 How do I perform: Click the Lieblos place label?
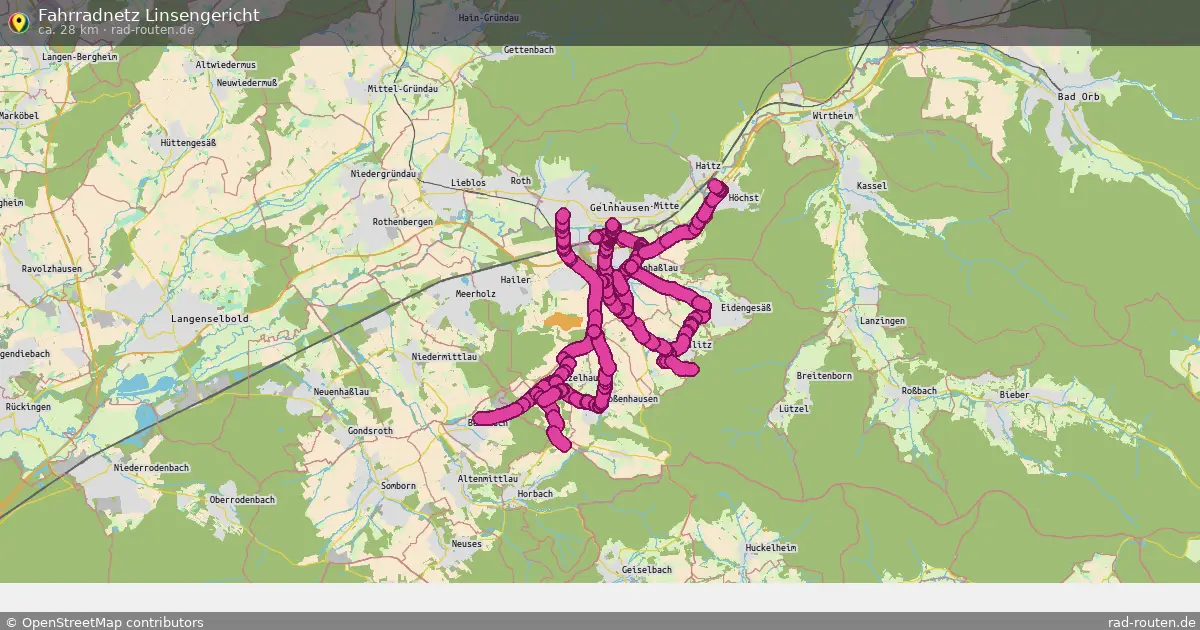(x=468, y=183)
